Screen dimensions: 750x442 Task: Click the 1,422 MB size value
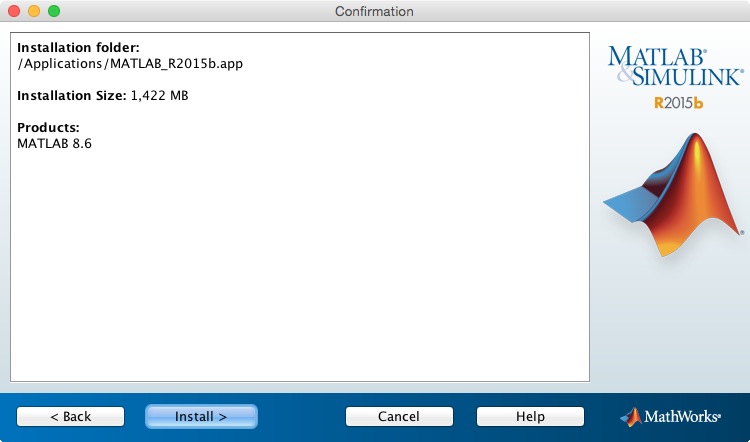[160, 96]
